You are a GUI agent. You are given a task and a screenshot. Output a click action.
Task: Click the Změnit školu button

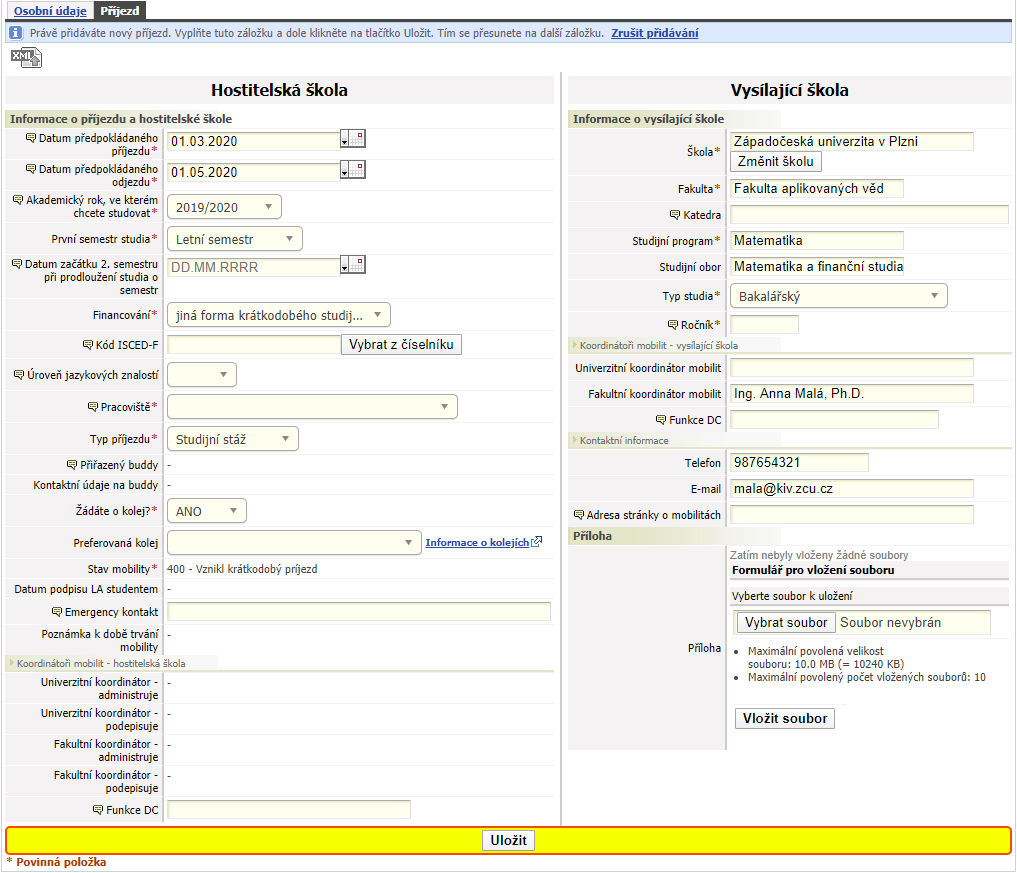tap(775, 161)
